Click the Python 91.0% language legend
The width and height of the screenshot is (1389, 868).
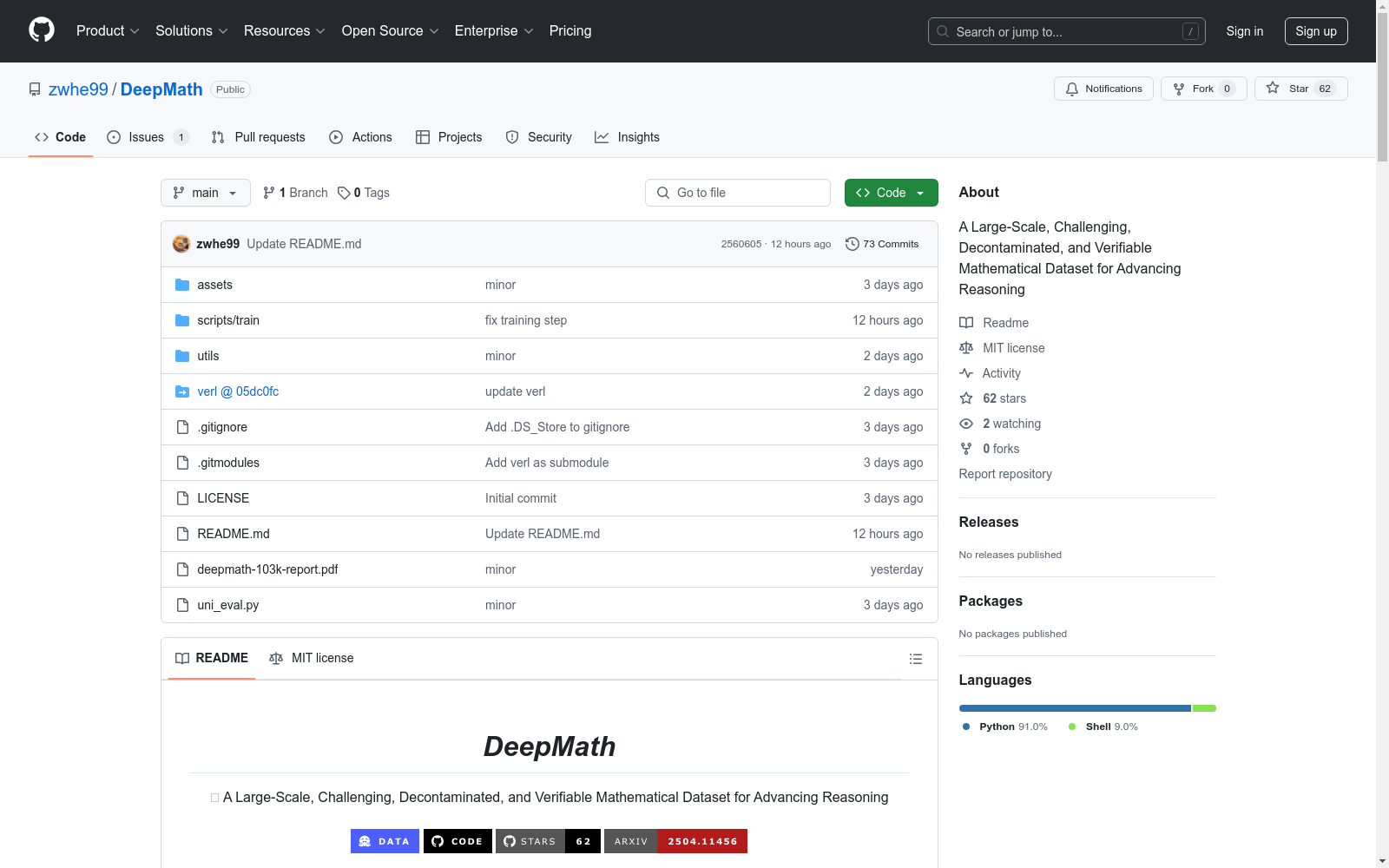tap(1005, 727)
